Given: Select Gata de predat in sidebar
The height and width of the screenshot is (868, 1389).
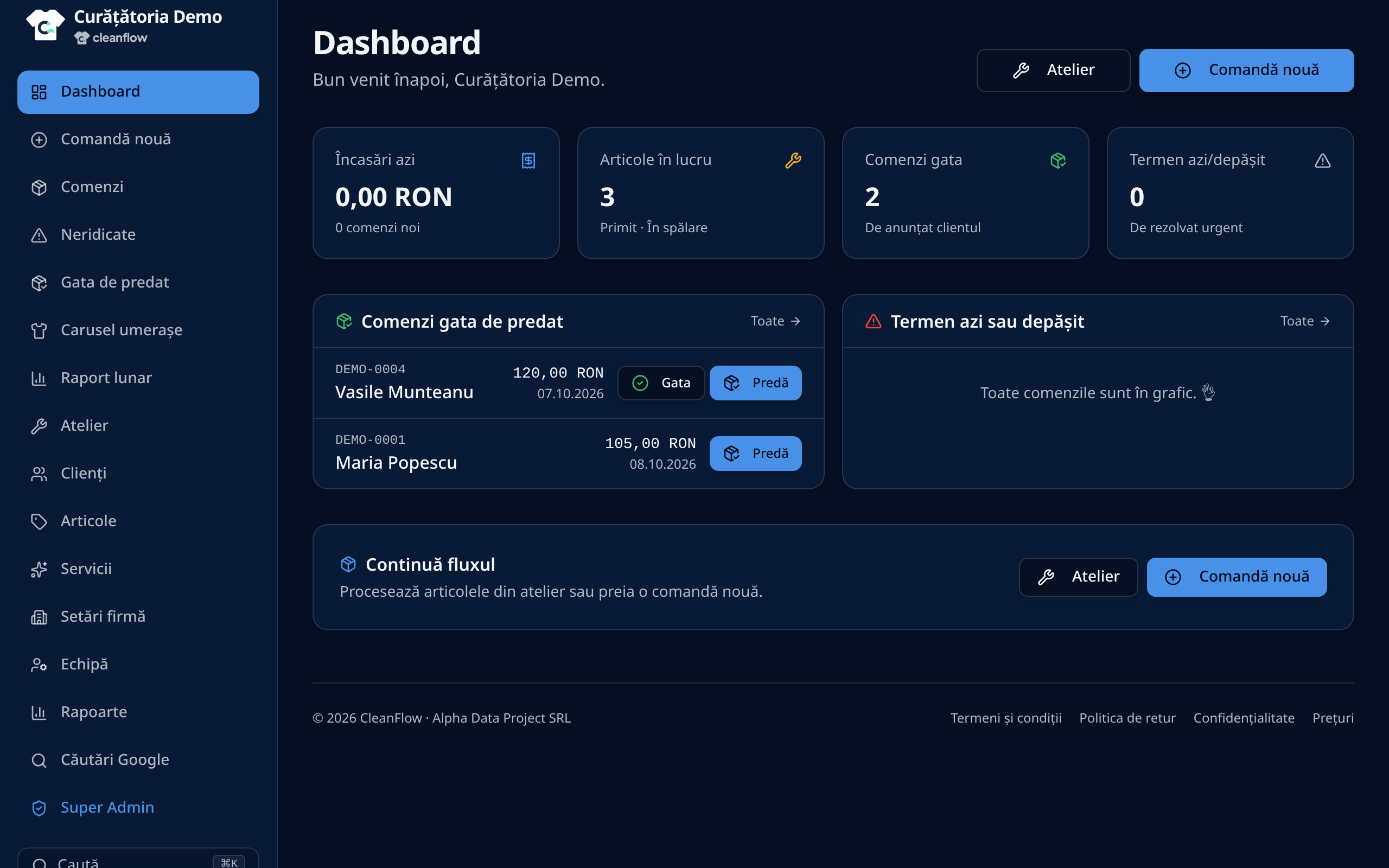Looking at the screenshot, I should point(138,283).
